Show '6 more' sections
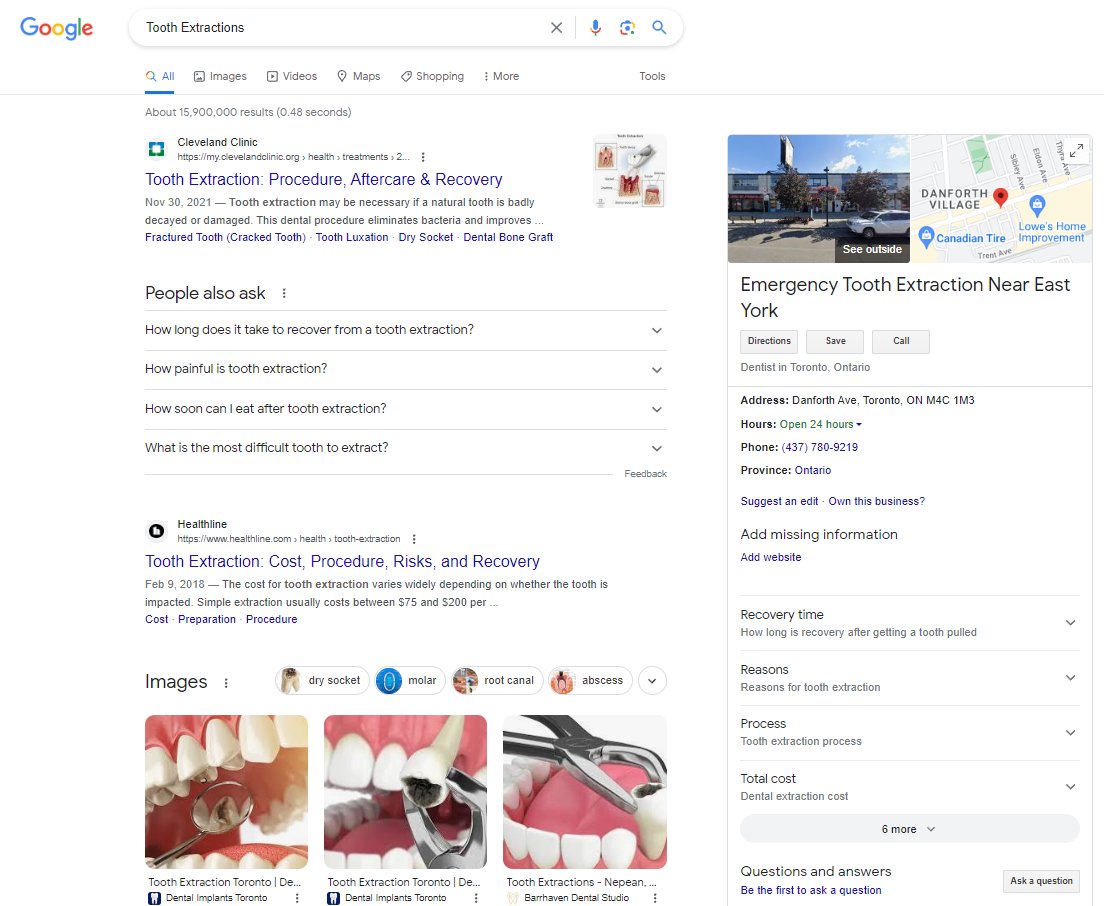Viewport: 1104px width, 906px height. coord(910,829)
